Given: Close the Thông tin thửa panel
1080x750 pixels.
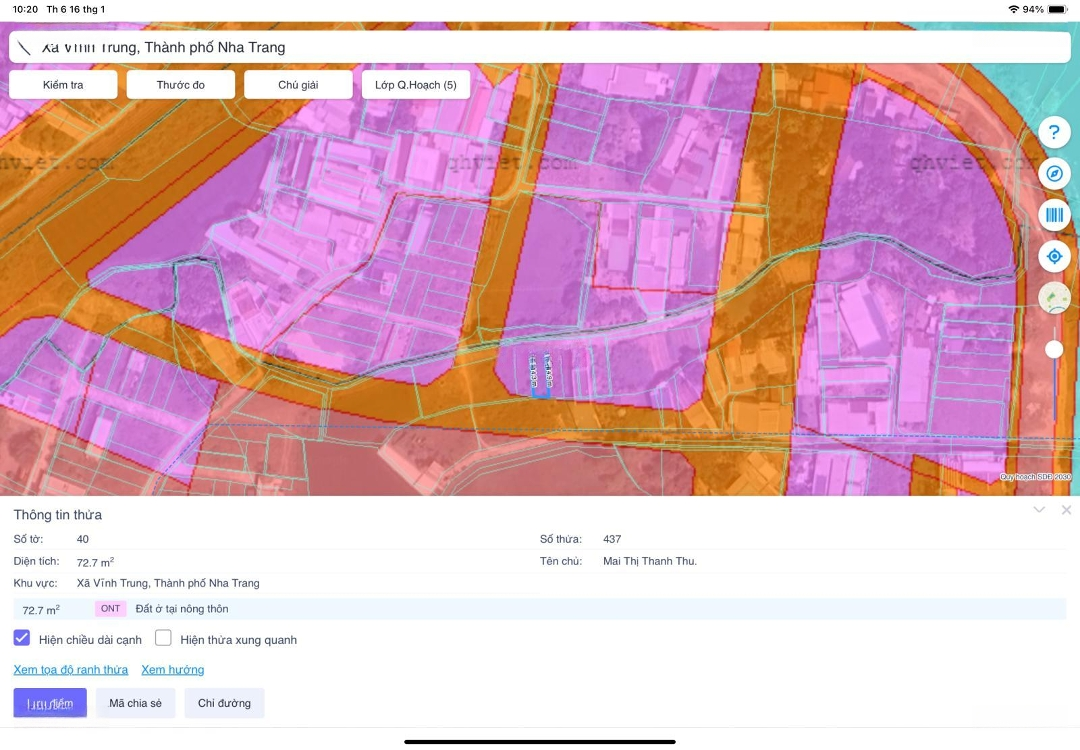Looking at the screenshot, I should click(1066, 510).
